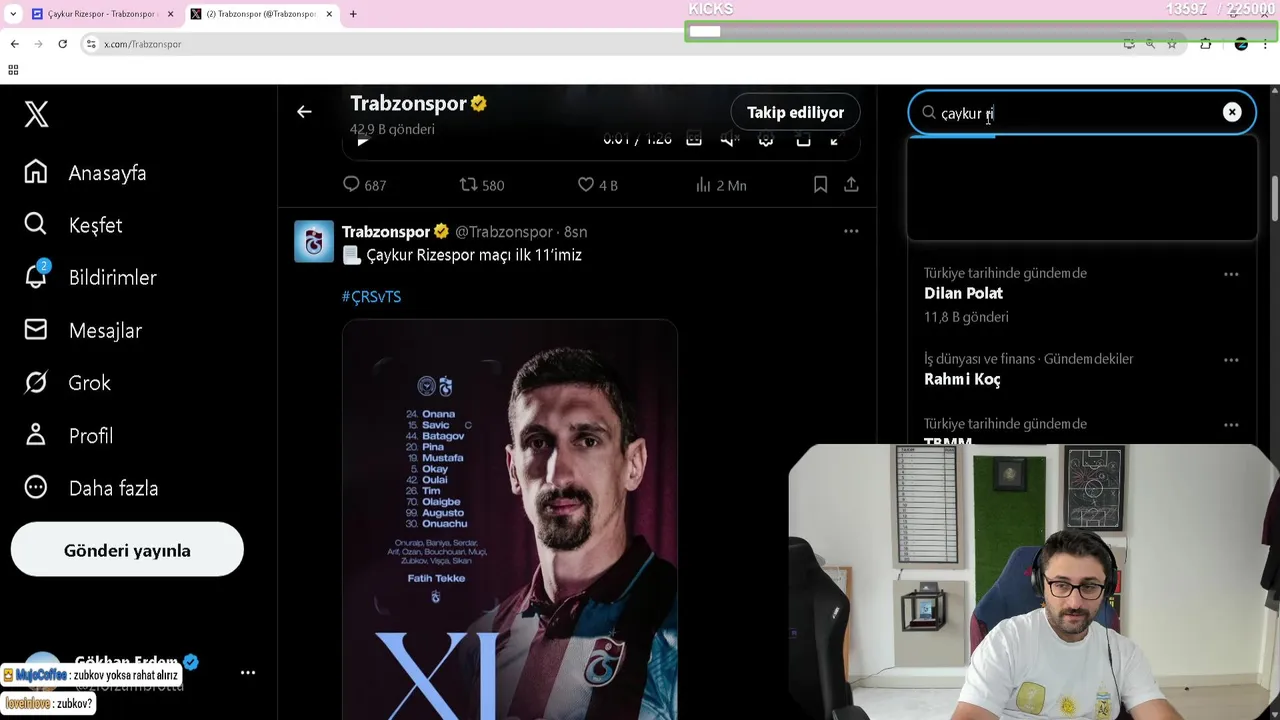The height and width of the screenshot is (720, 1280).
Task: Open more options on lineup post
Action: [x=851, y=231]
